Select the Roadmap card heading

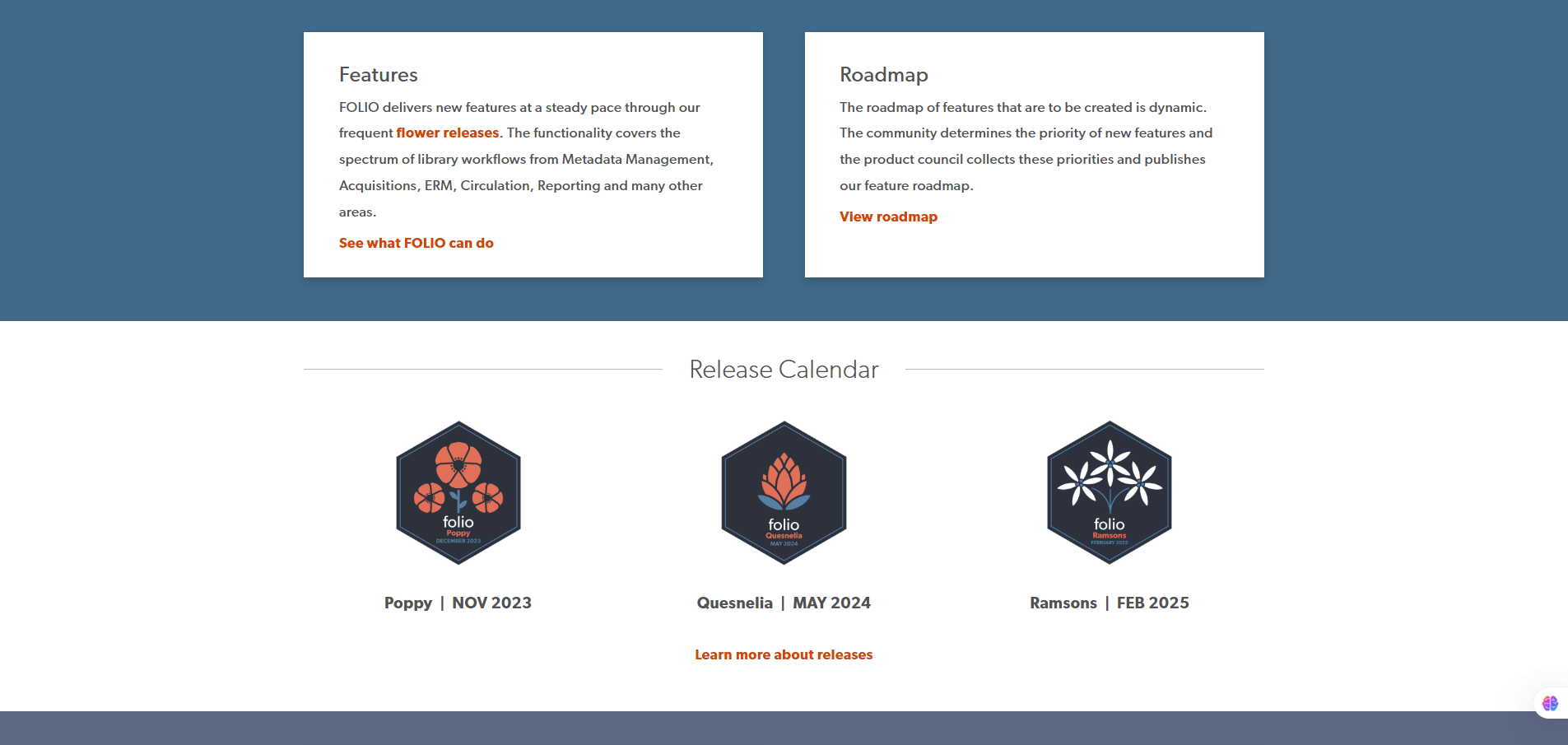pyautogui.click(x=884, y=75)
